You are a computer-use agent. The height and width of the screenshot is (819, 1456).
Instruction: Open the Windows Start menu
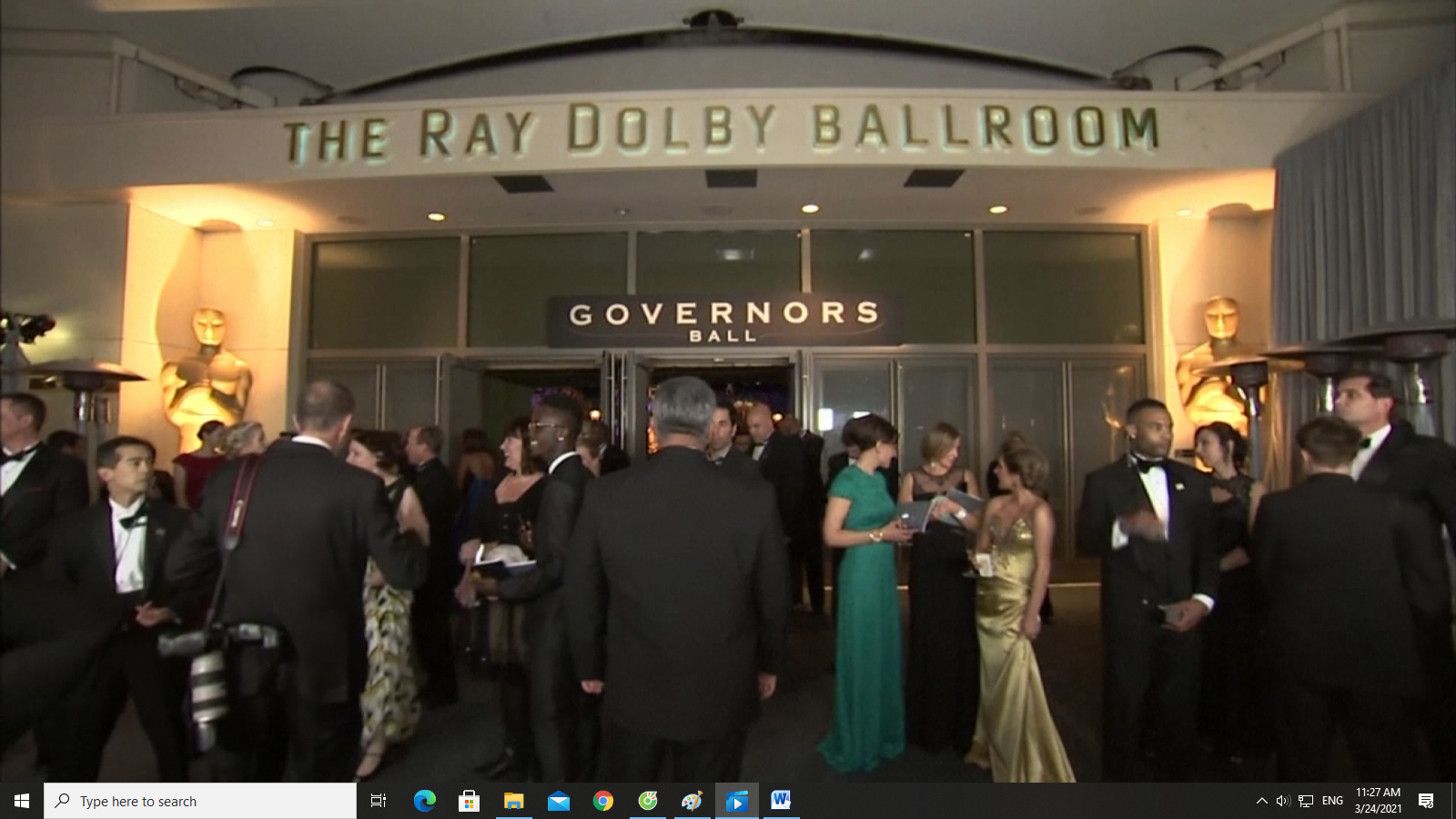pos(22,801)
